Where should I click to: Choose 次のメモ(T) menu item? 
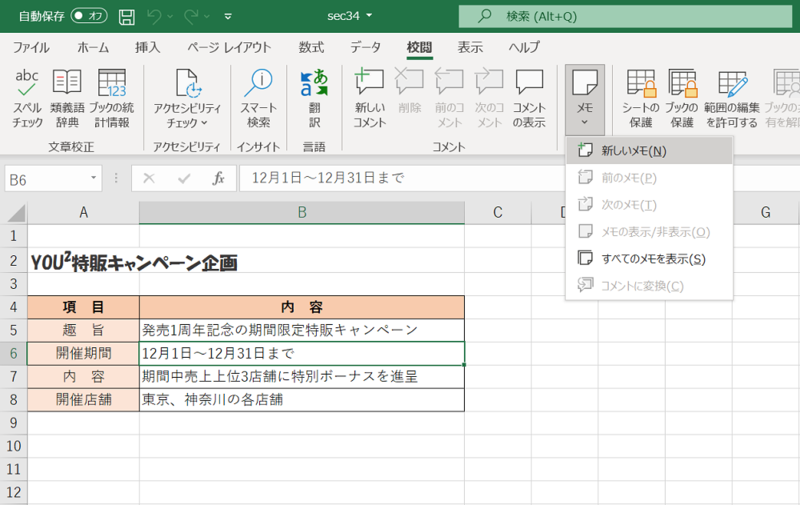649,205
